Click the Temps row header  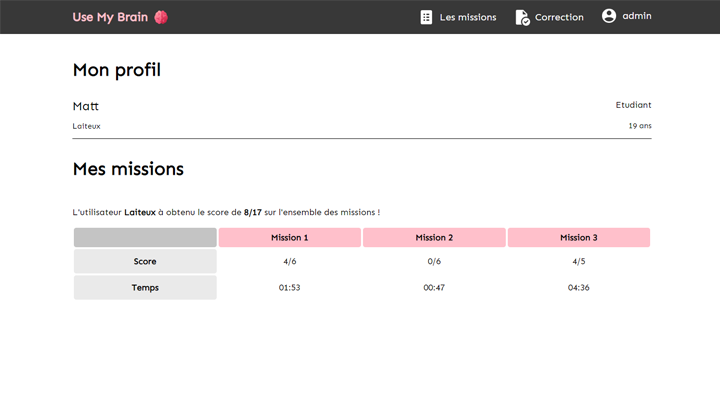click(x=145, y=287)
